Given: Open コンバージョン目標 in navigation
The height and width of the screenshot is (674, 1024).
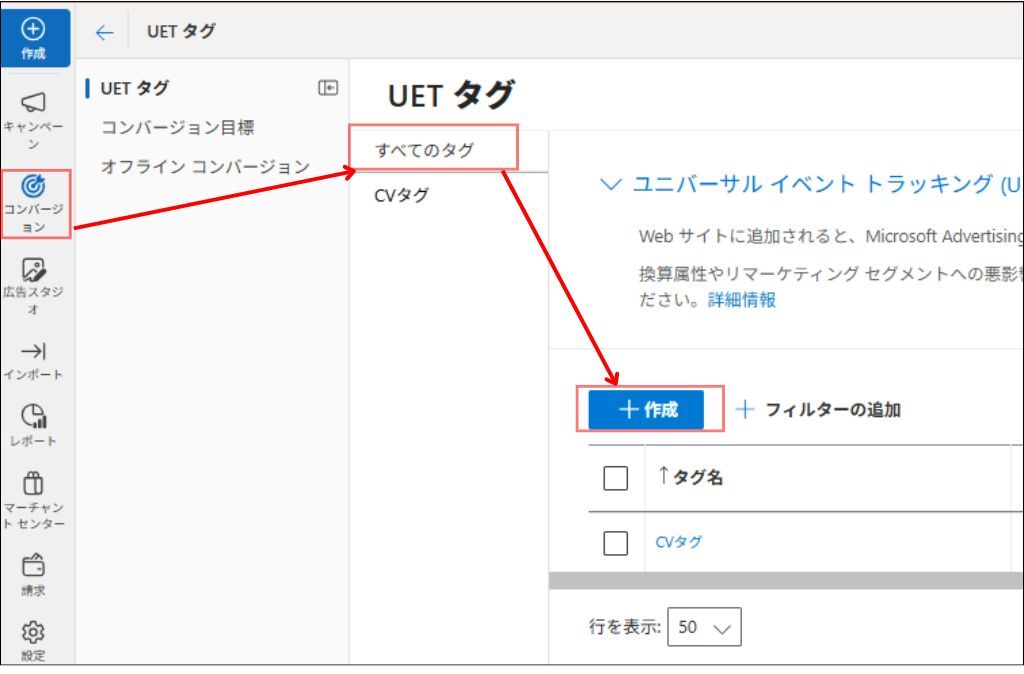Looking at the screenshot, I should tap(178, 127).
